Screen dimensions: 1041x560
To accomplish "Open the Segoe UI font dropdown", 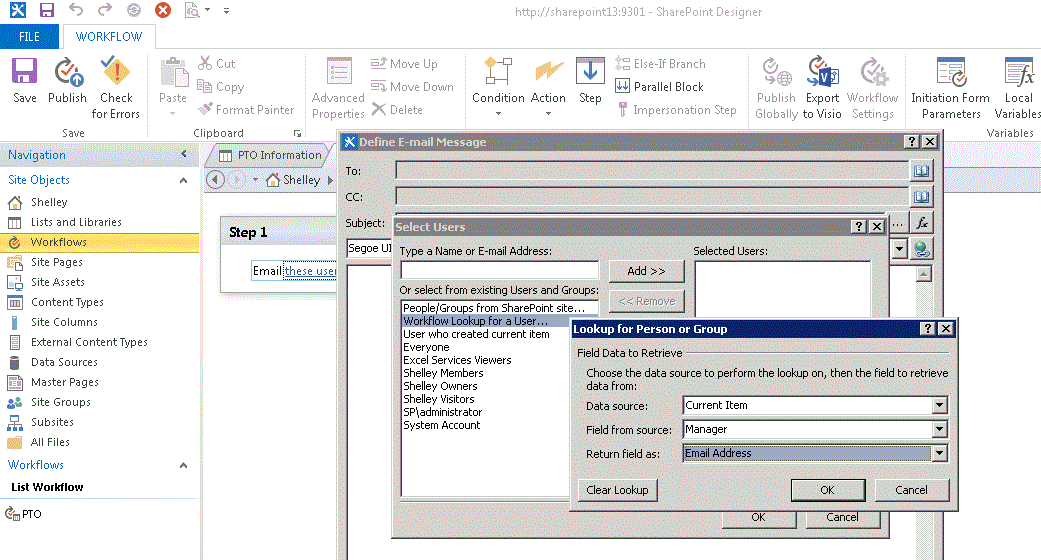I will 900,249.
